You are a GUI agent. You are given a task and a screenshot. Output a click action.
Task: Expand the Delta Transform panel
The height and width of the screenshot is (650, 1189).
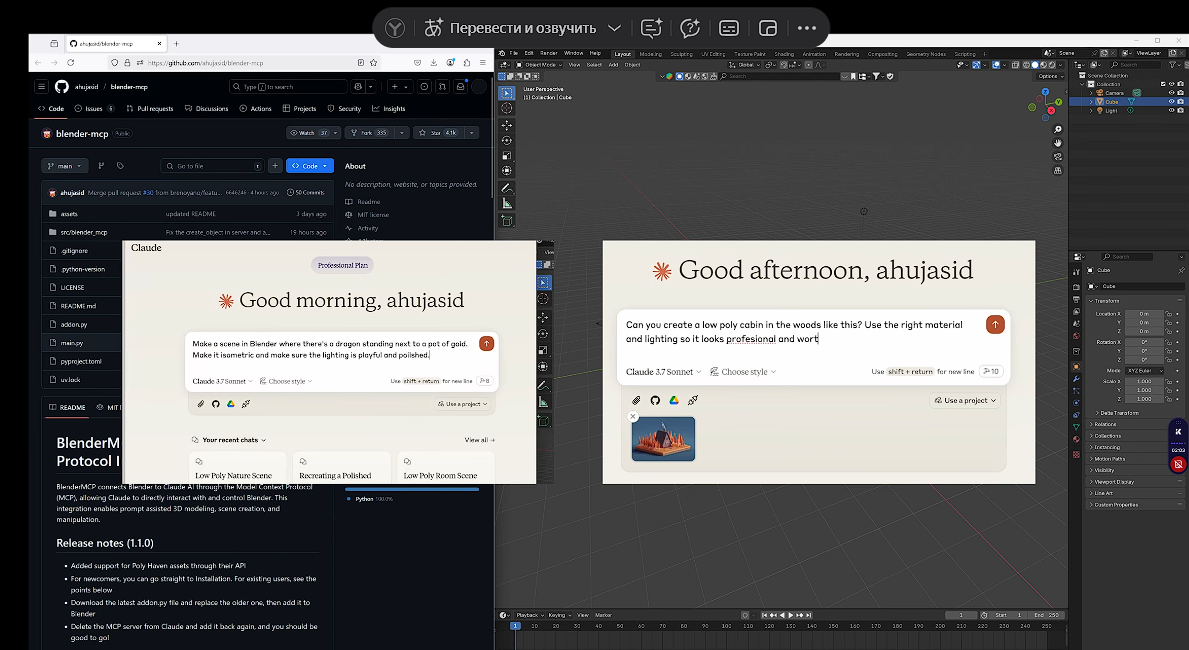click(x=1118, y=413)
